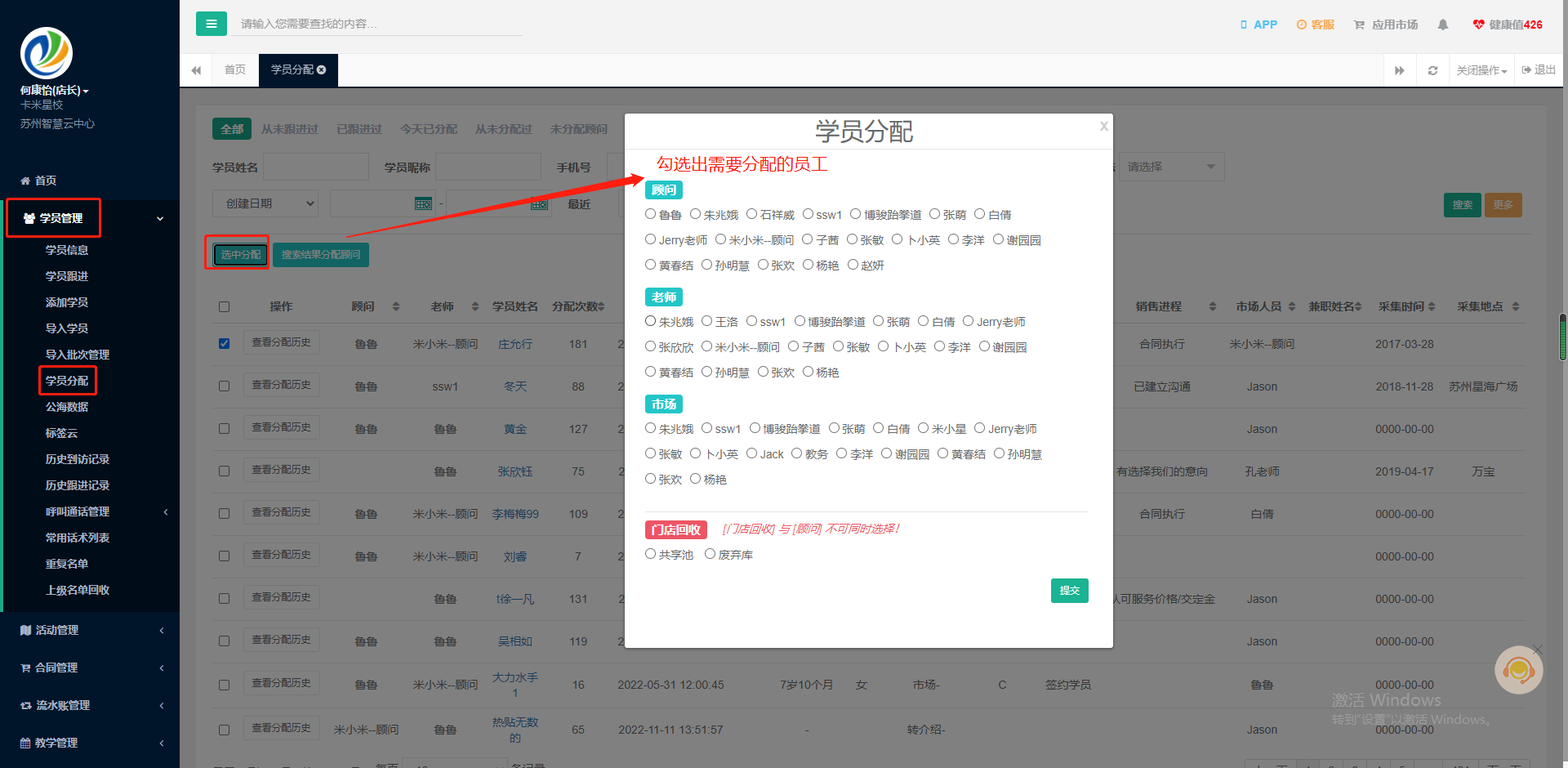
Task: Select 鲁鲁 radio under 顾问
Action: pos(651,214)
